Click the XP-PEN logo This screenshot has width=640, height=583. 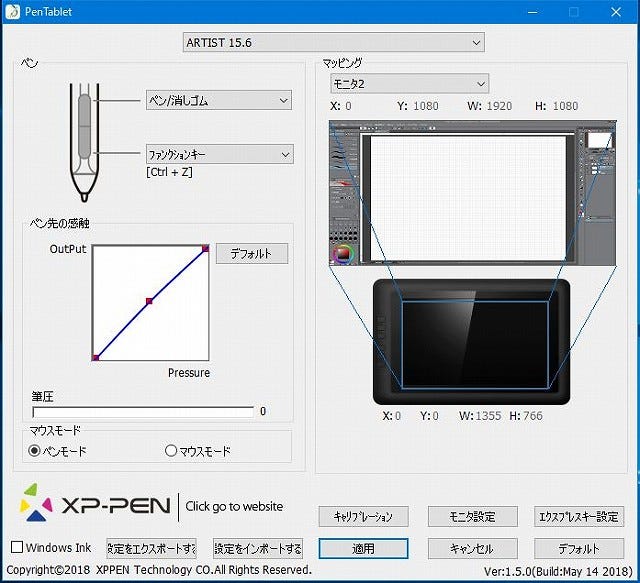tap(95, 504)
